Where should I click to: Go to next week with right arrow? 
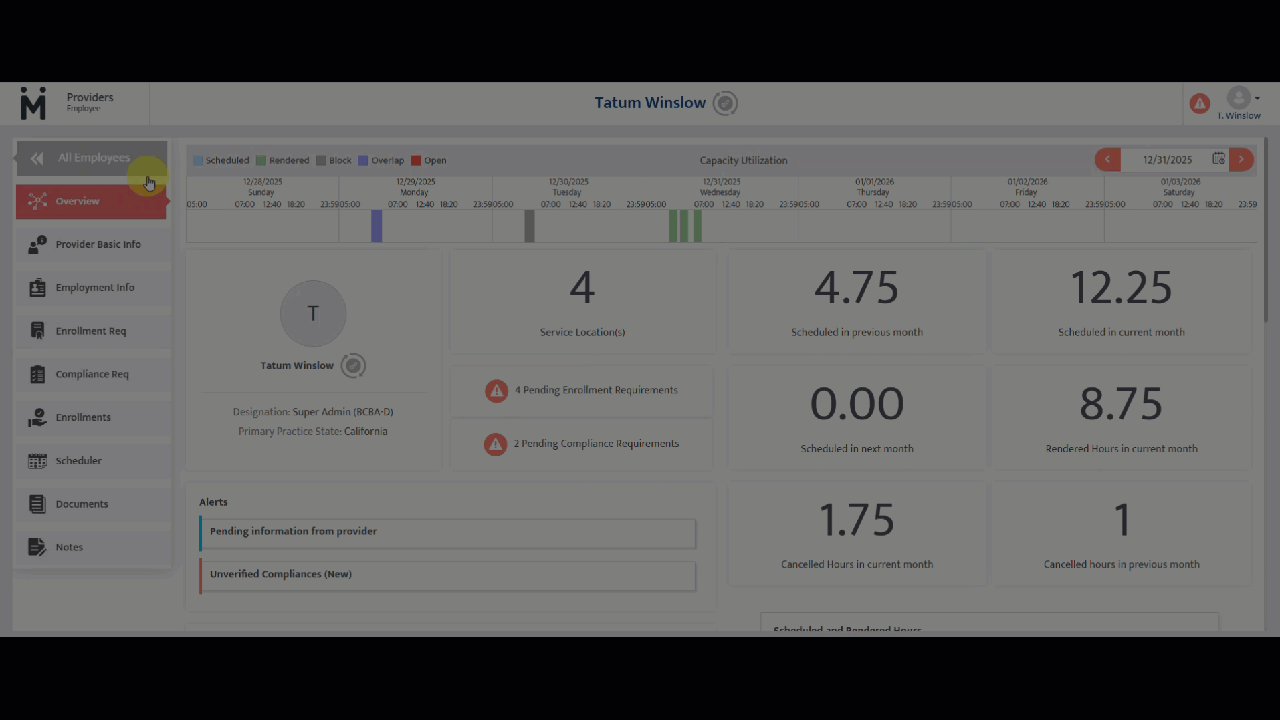click(x=1241, y=160)
